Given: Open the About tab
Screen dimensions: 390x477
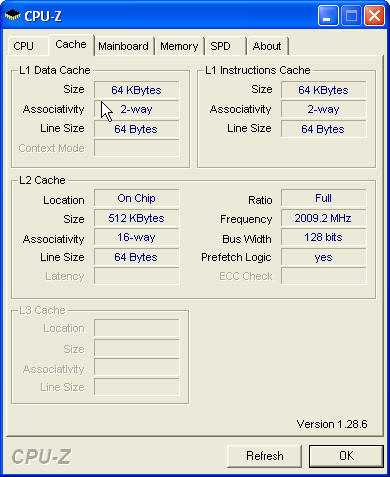Looking at the screenshot, I should (267, 46).
